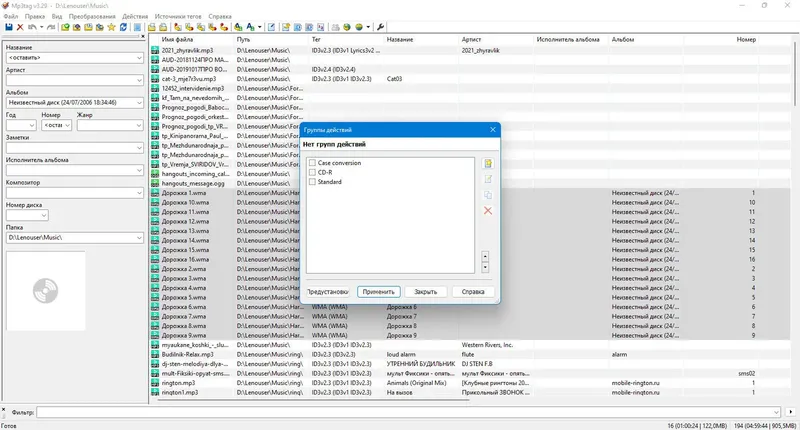Screen dimensions: 800x430
Task: Select the file 2021_zhyravlik.mp3
Action: pyautogui.click(x=187, y=50)
